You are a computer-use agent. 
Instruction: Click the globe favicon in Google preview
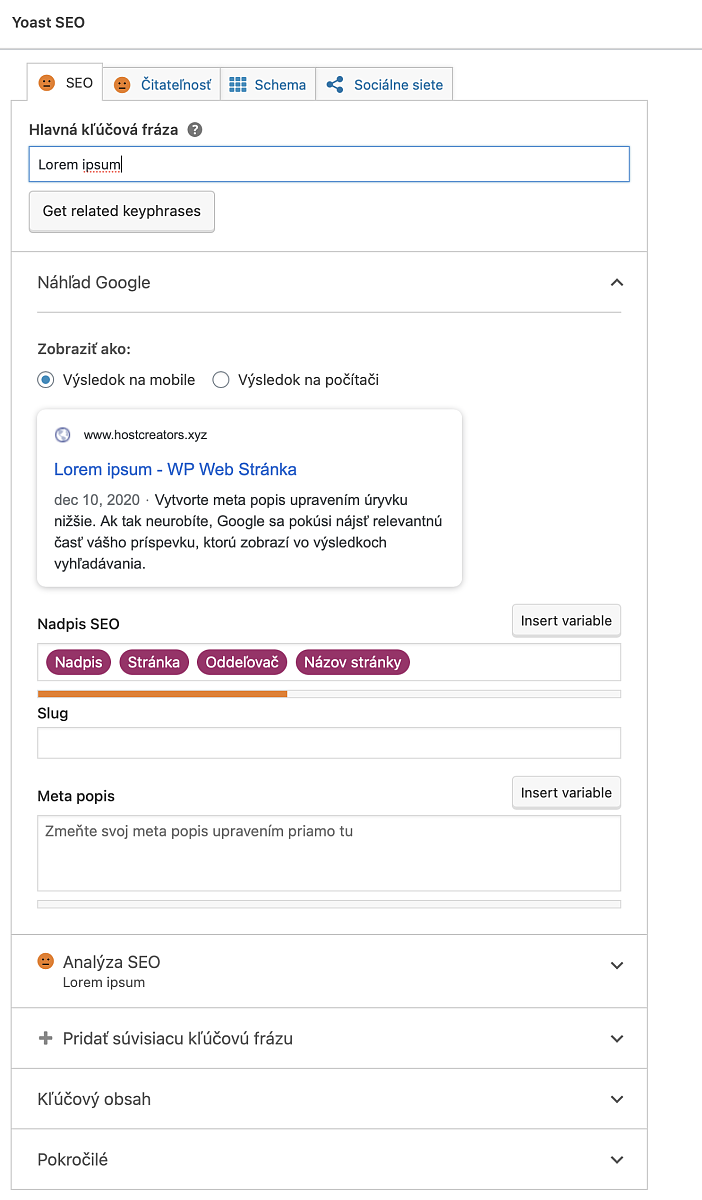(x=63, y=435)
